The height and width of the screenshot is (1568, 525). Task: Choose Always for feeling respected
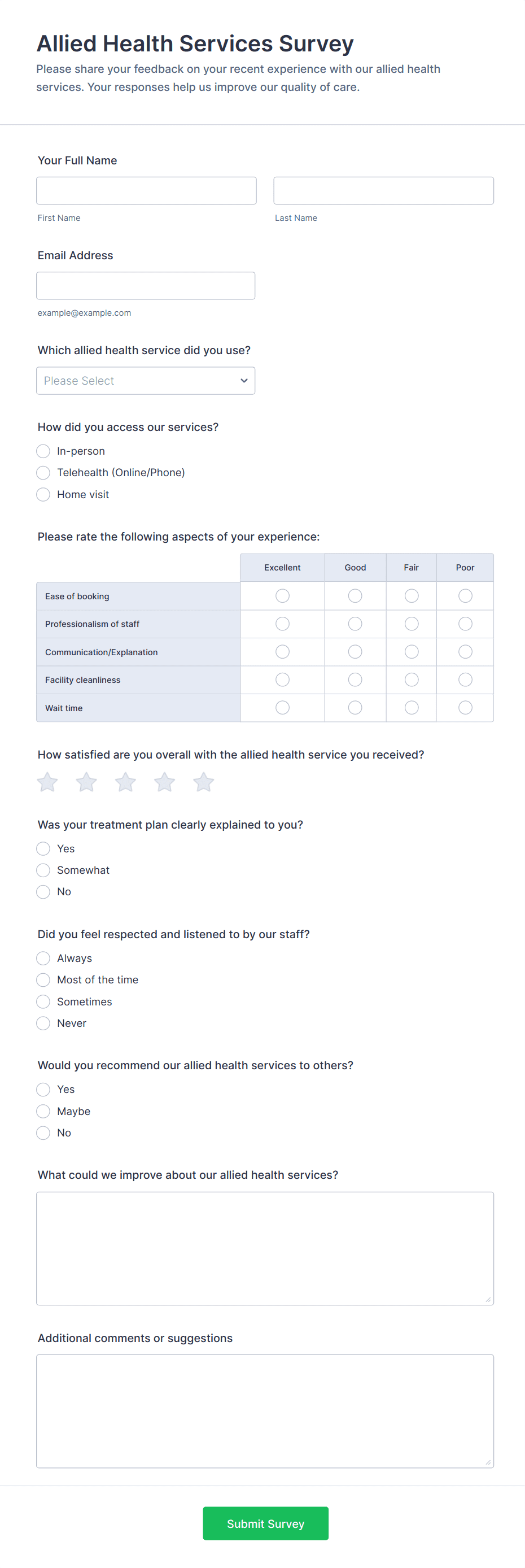(43, 959)
